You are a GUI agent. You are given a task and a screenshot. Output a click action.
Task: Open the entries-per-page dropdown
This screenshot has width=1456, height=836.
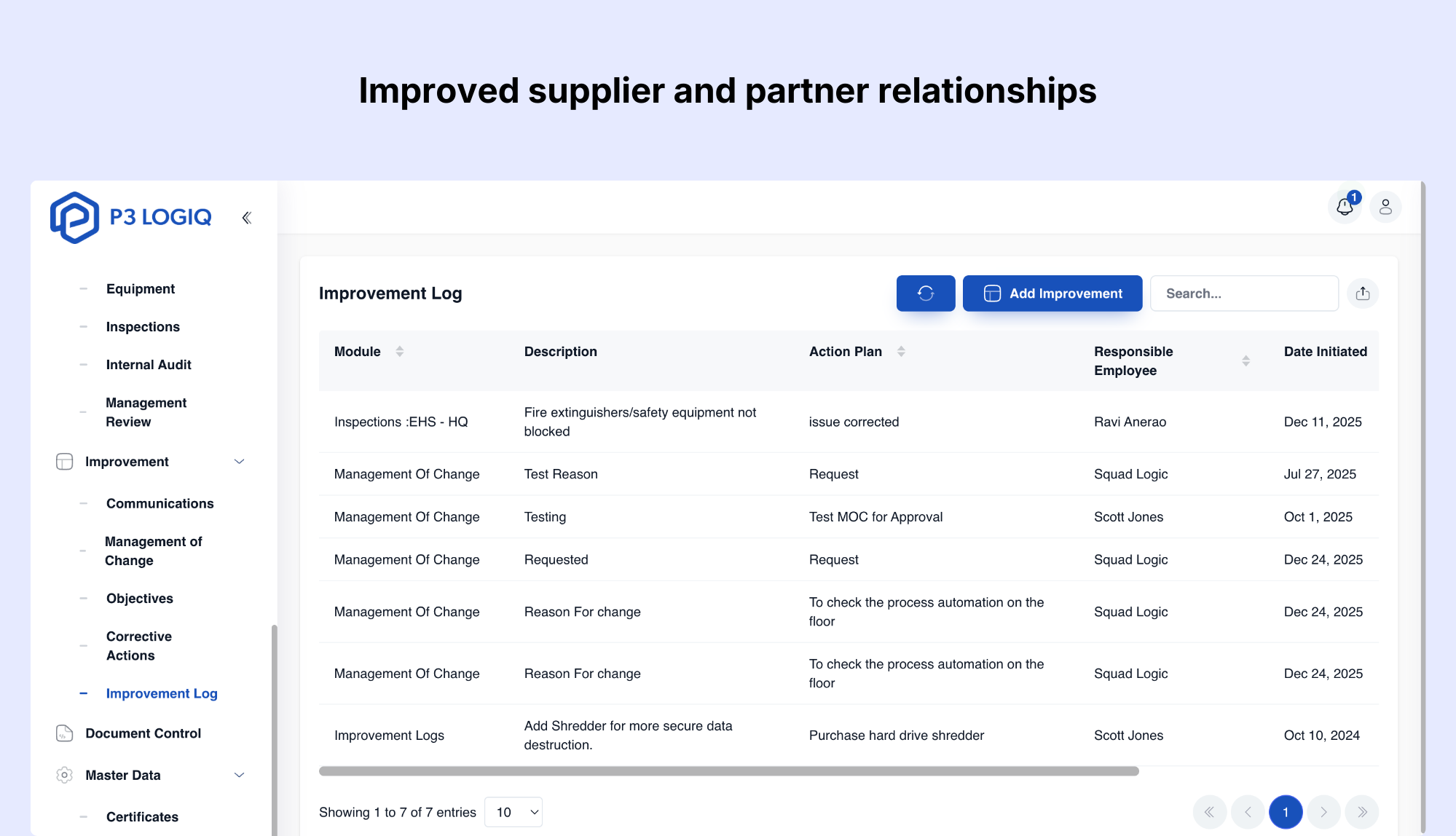point(513,812)
